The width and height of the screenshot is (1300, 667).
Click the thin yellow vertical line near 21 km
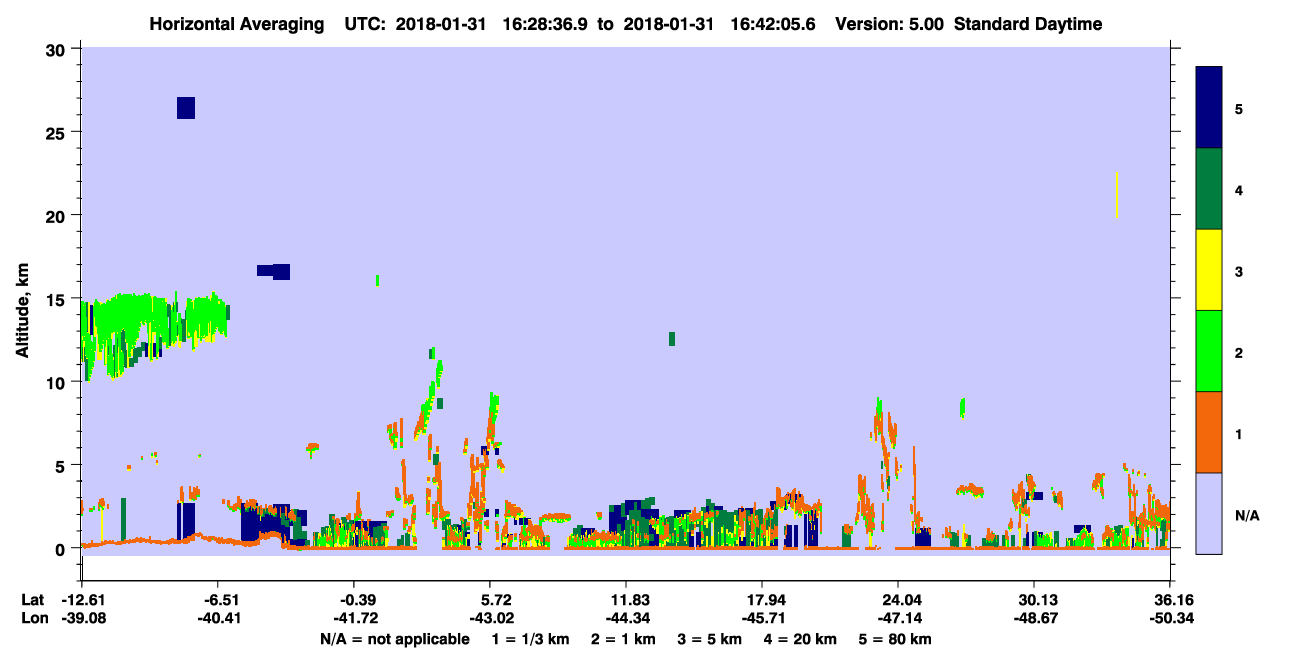click(1116, 194)
